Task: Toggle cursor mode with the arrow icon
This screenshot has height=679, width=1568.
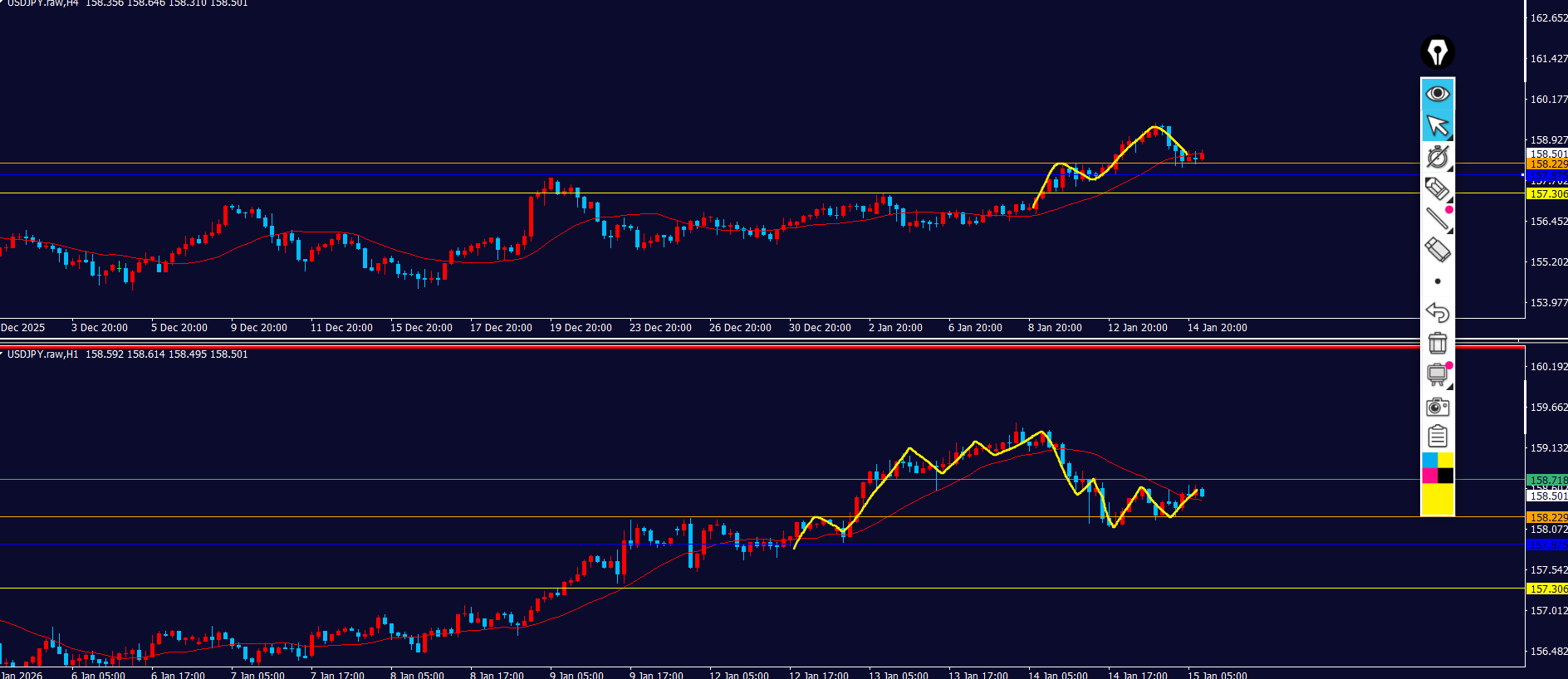Action: 1437,126
